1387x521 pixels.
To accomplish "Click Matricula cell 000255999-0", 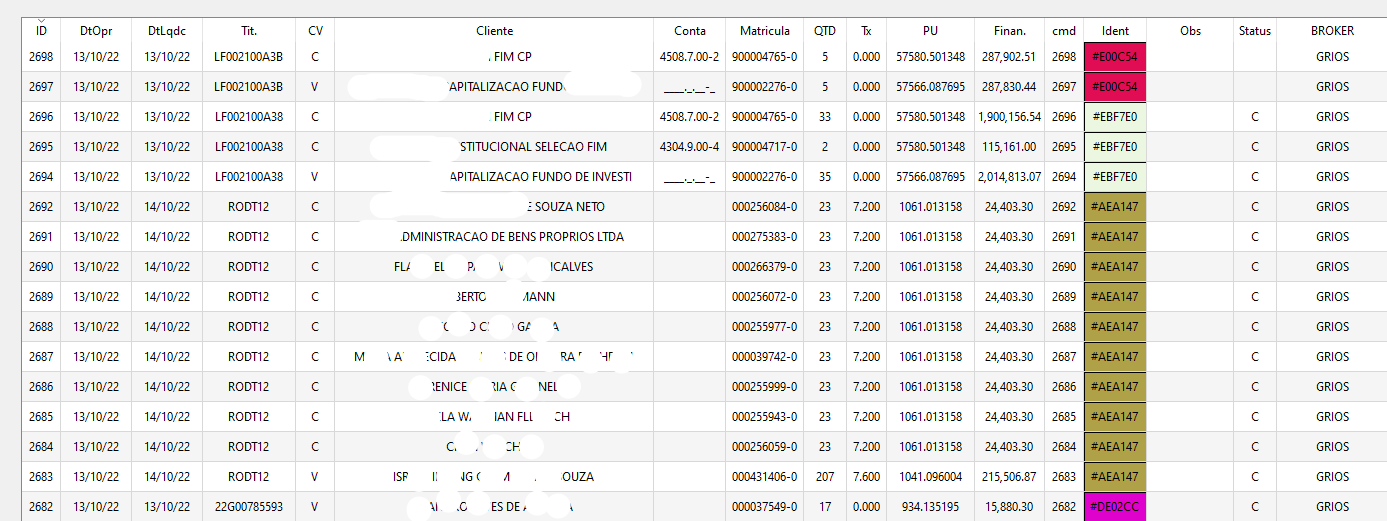I will point(765,387).
